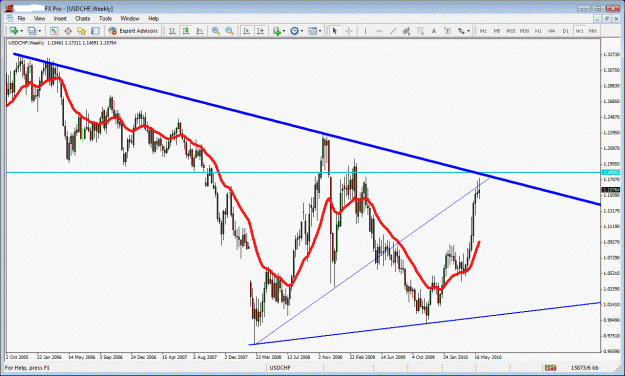The width and height of the screenshot is (625, 376).
Task: Toggle chart Auto Scroll
Action: click(247, 31)
